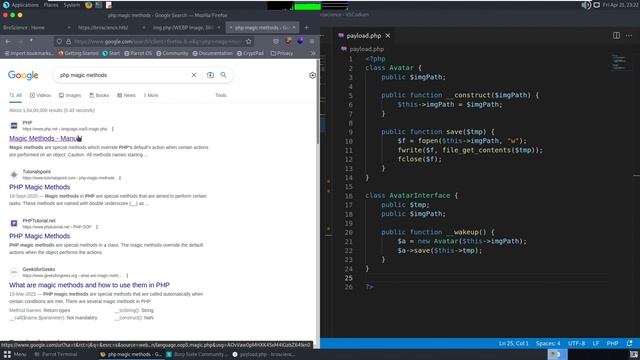640x360 pixels.
Task: Open the Community bookmark
Action: click(x=172, y=53)
